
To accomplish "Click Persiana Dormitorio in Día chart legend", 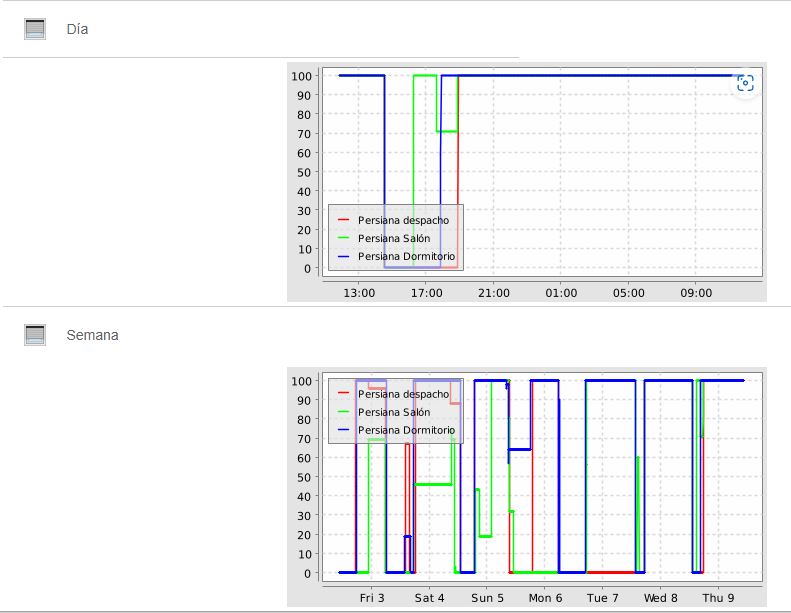I will 406,256.
